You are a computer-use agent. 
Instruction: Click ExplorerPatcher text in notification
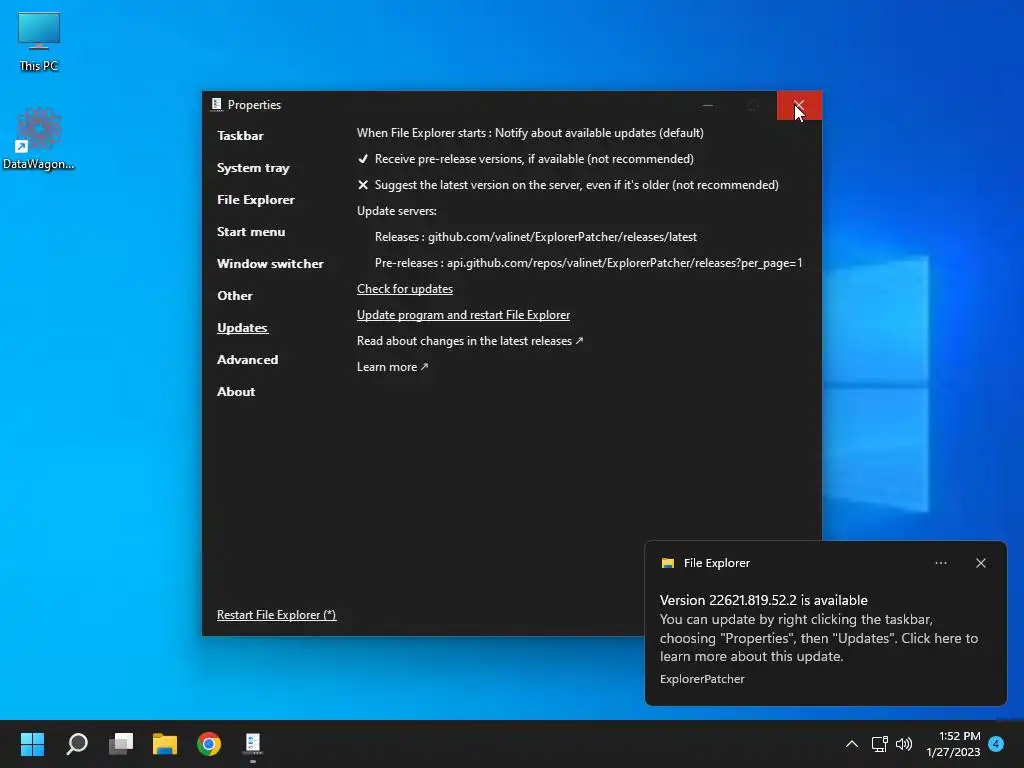coord(702,679)
